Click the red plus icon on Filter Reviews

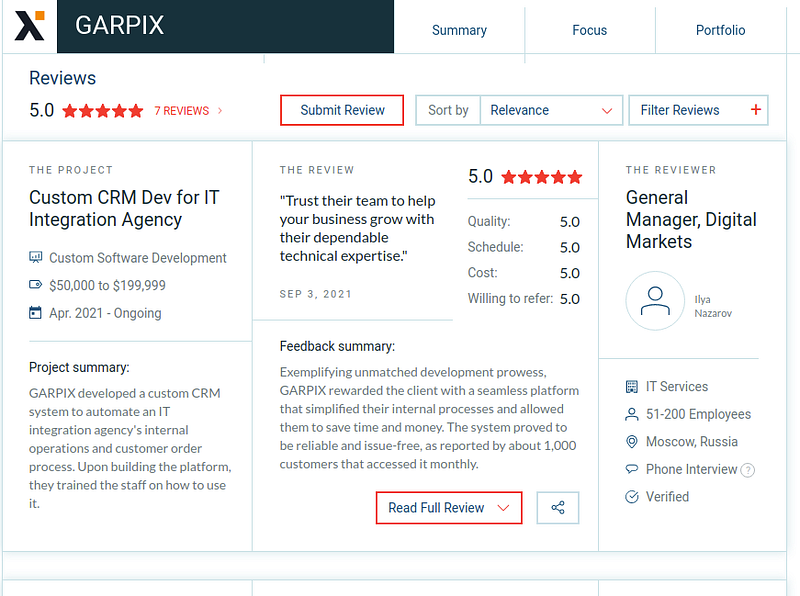(x=755, y=110)
